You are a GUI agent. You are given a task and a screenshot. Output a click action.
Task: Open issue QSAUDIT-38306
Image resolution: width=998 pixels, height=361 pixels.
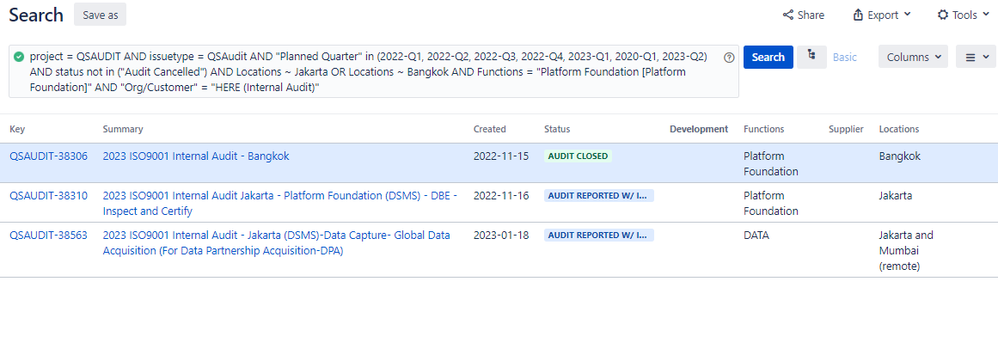point(48,156)
